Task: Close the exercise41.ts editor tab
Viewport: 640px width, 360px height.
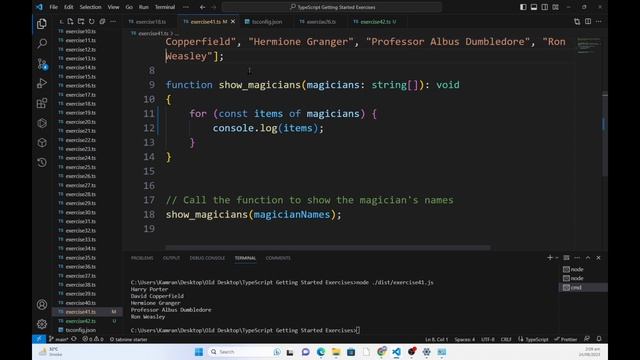Action: (x=233, y=22)
